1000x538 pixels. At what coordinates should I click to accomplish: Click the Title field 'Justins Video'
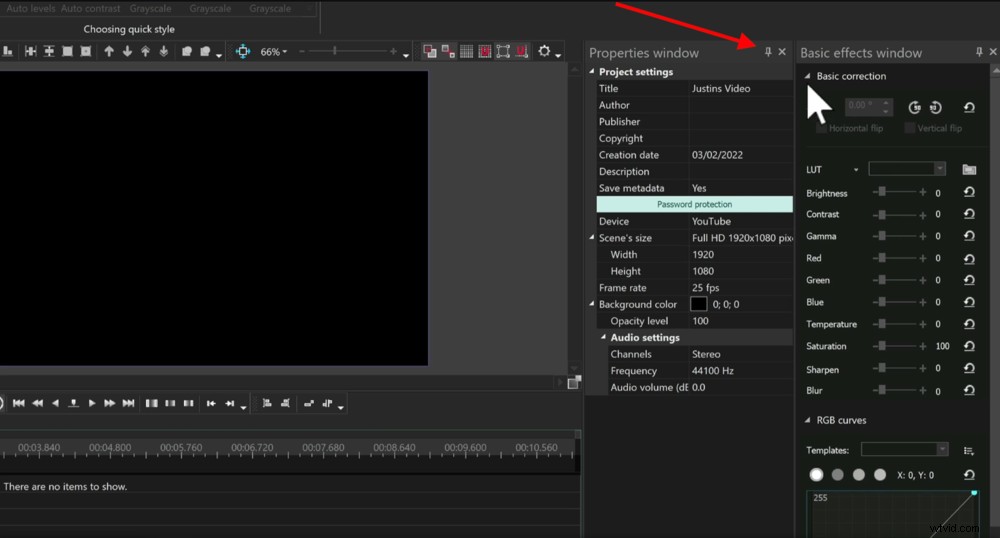[741, 89]
